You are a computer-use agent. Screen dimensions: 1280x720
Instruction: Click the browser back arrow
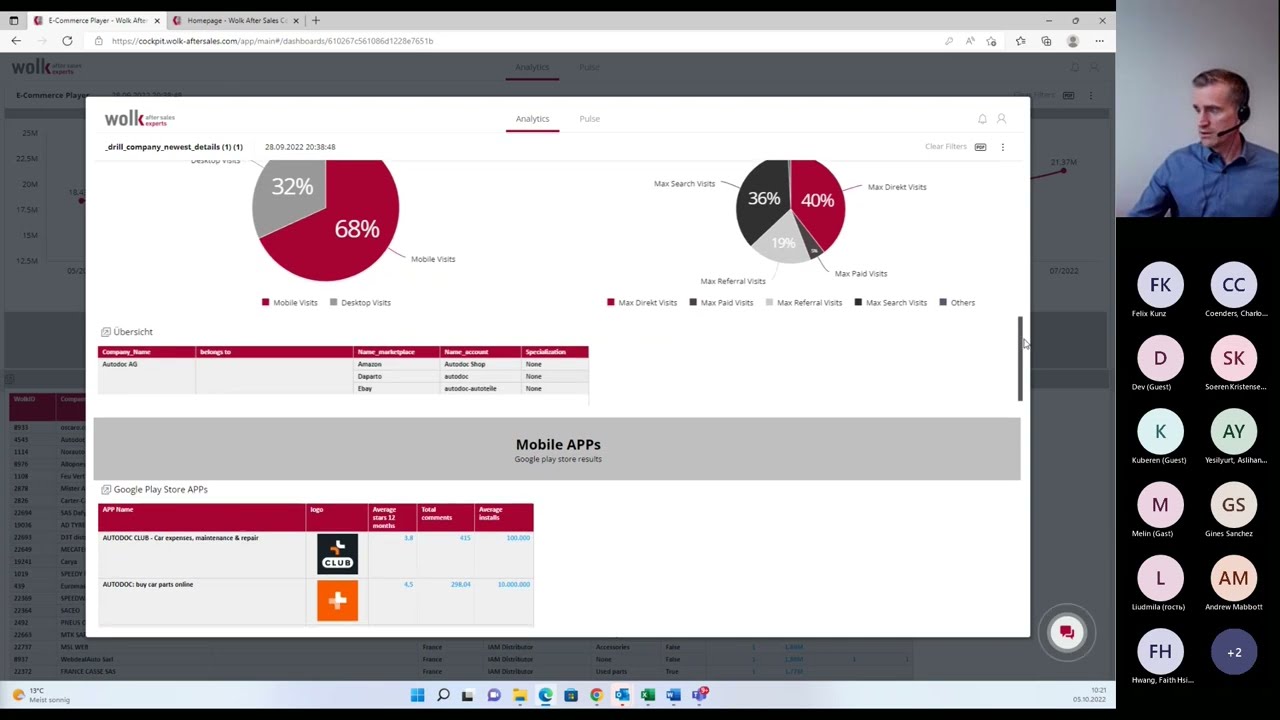tap(16, 41)
